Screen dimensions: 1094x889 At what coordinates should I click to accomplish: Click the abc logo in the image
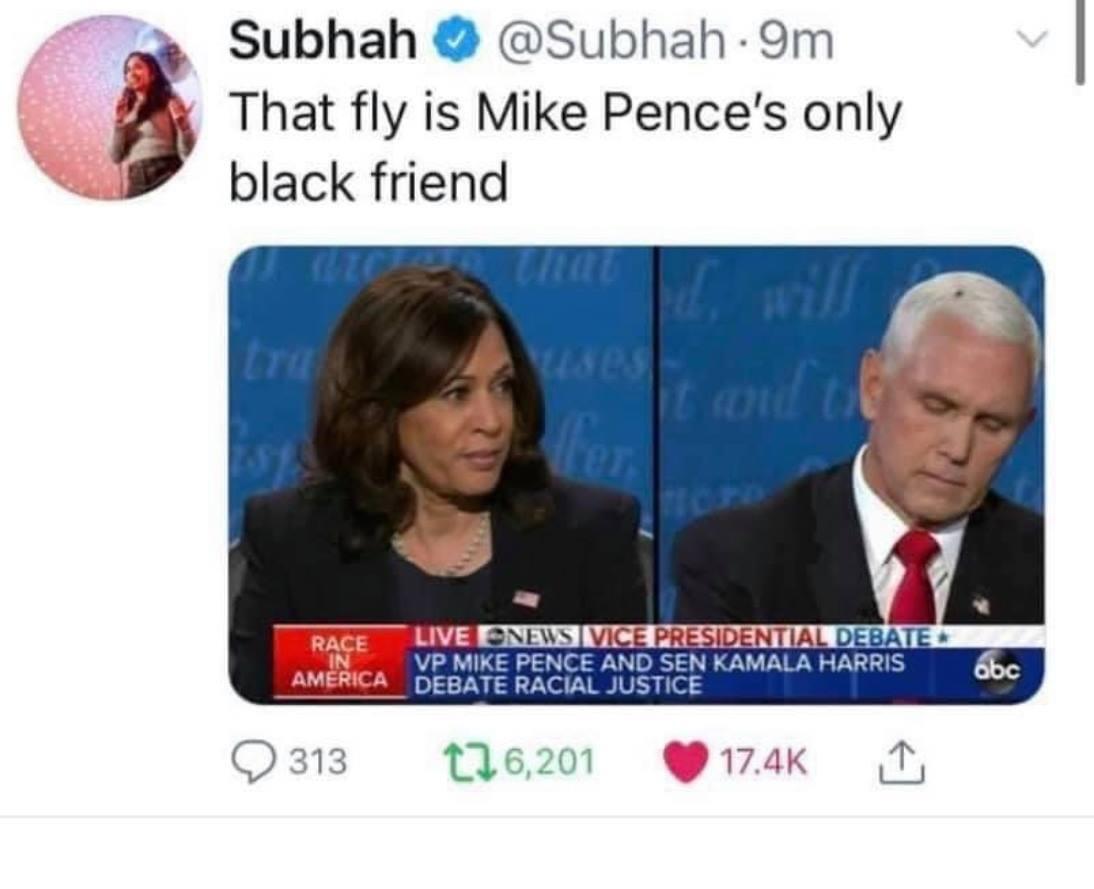click(998, 671)
